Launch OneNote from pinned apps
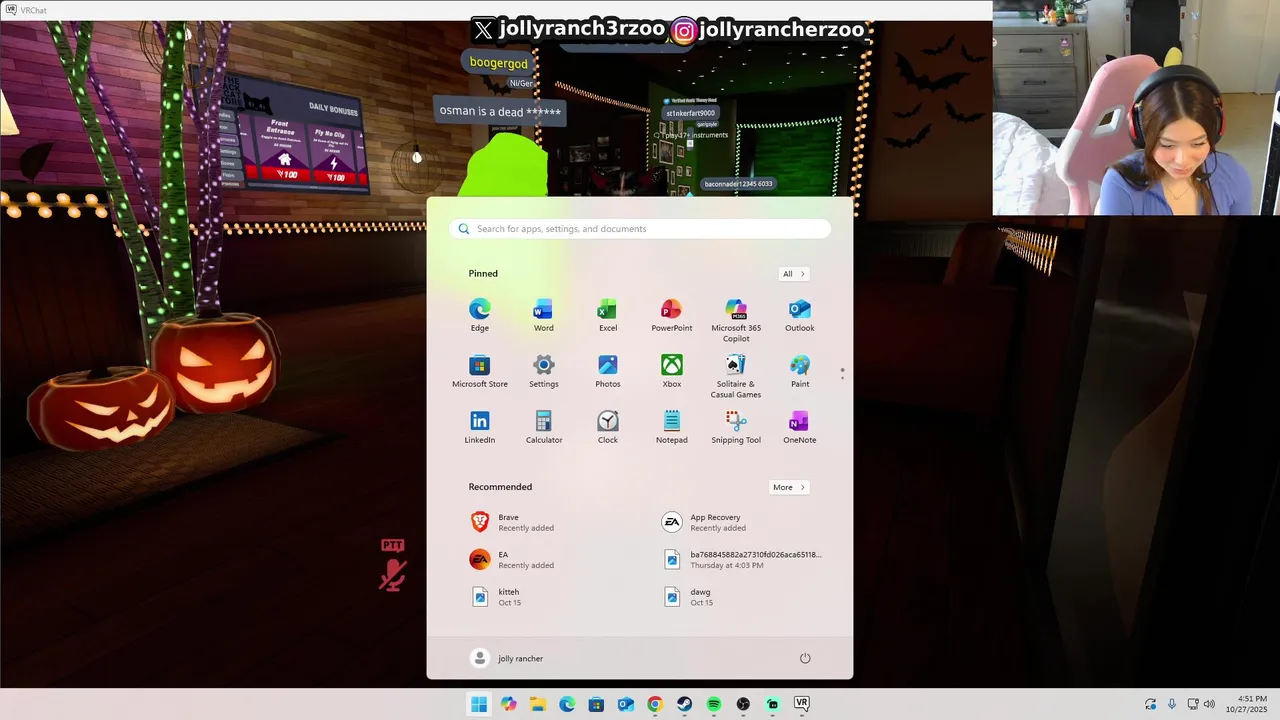 pyautogui.click(x=800, y=427)
